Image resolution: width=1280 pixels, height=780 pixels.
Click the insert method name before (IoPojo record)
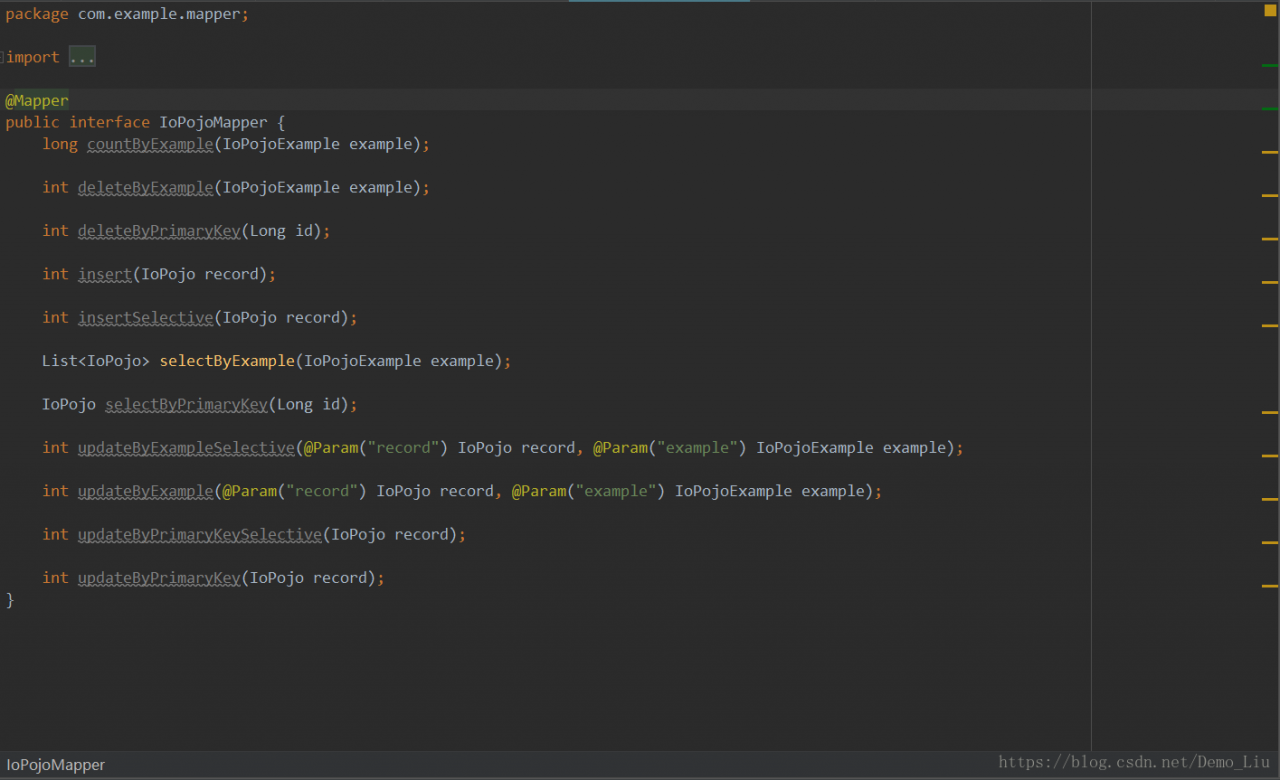pyautogui.click(x=105, y=275)
